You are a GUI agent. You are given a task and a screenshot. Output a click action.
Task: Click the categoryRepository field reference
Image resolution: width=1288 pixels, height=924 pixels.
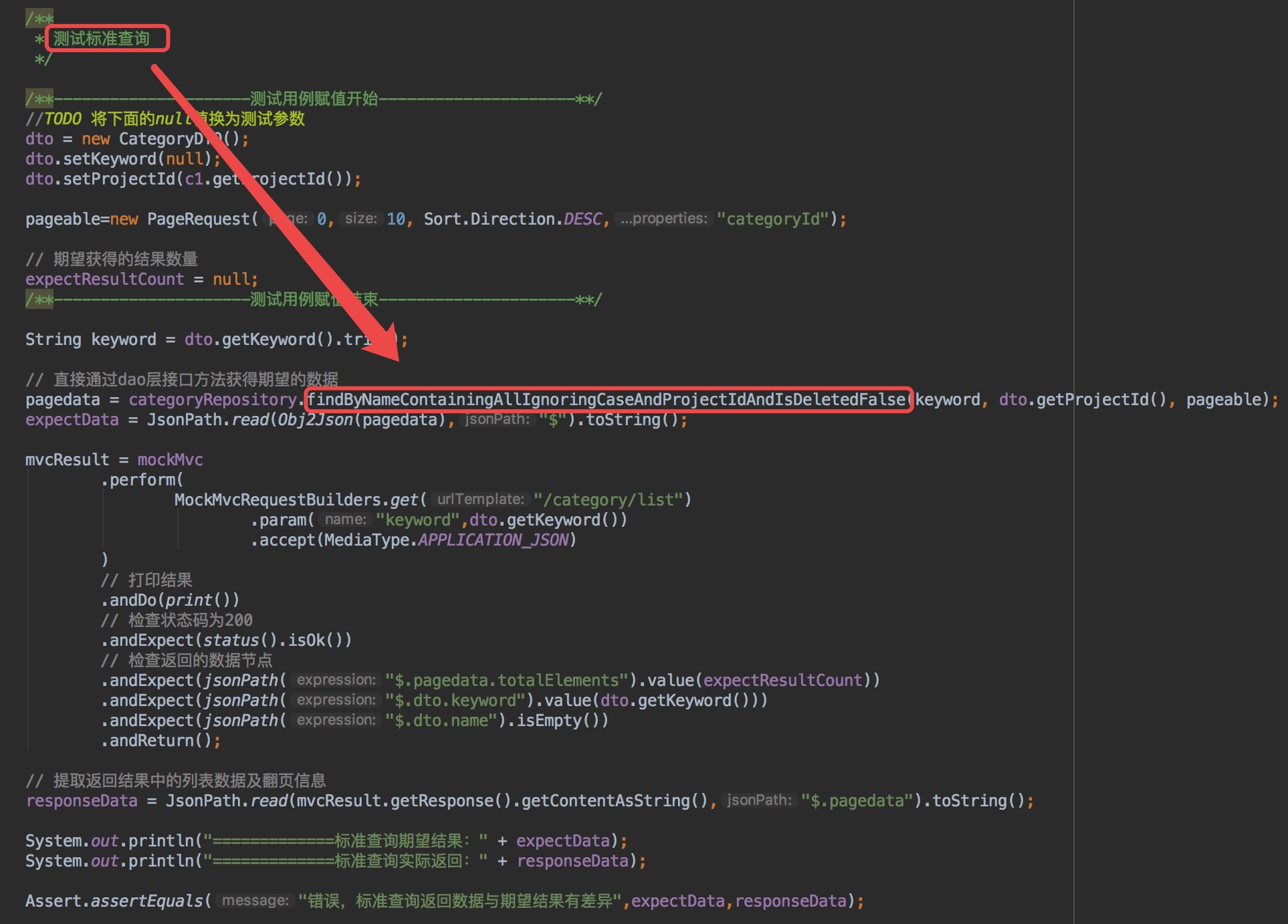click(x=213, y=400)
